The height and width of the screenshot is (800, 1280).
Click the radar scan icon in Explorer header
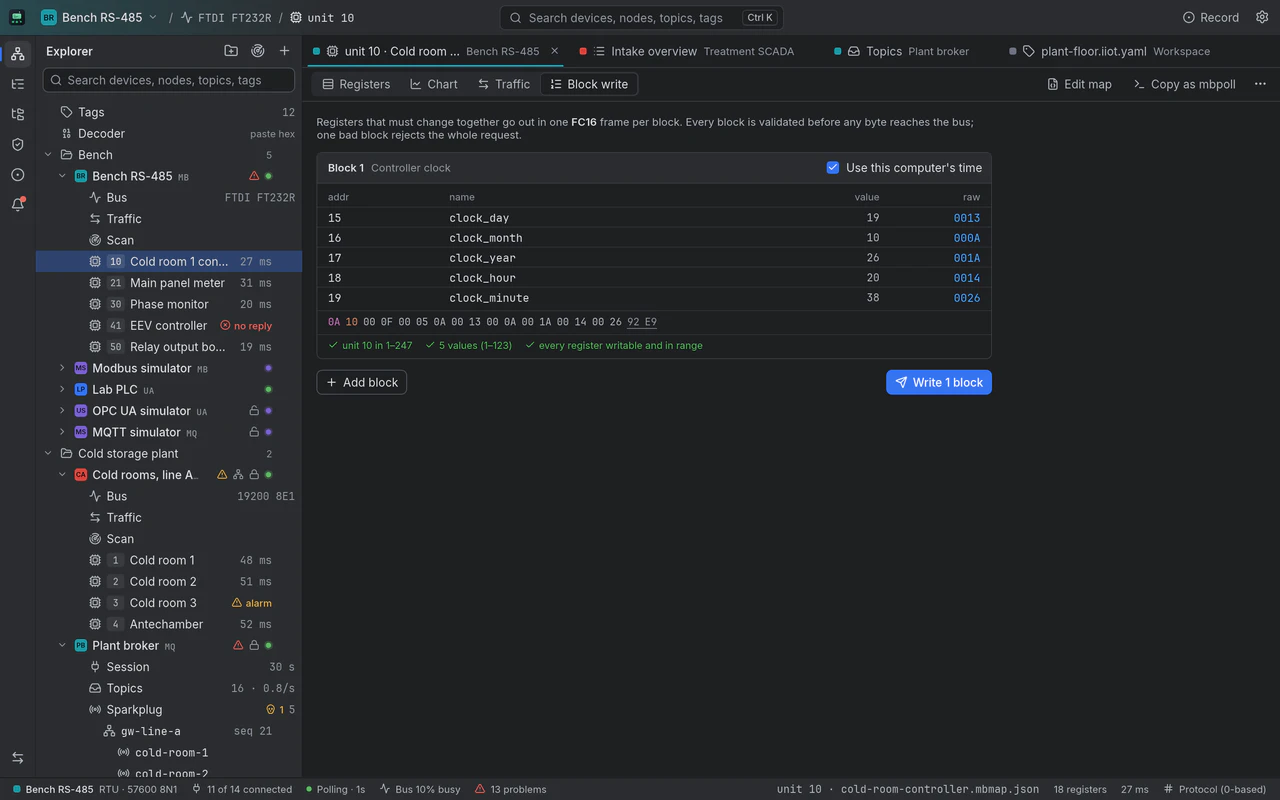coord(258,51)
